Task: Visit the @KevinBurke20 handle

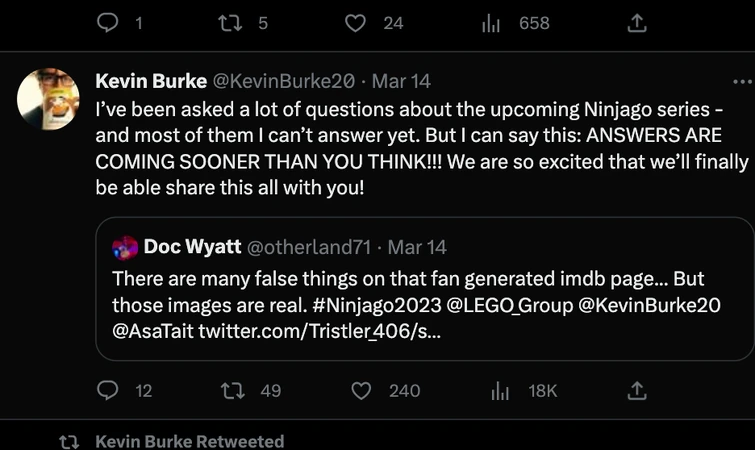Action: point(283,81)
